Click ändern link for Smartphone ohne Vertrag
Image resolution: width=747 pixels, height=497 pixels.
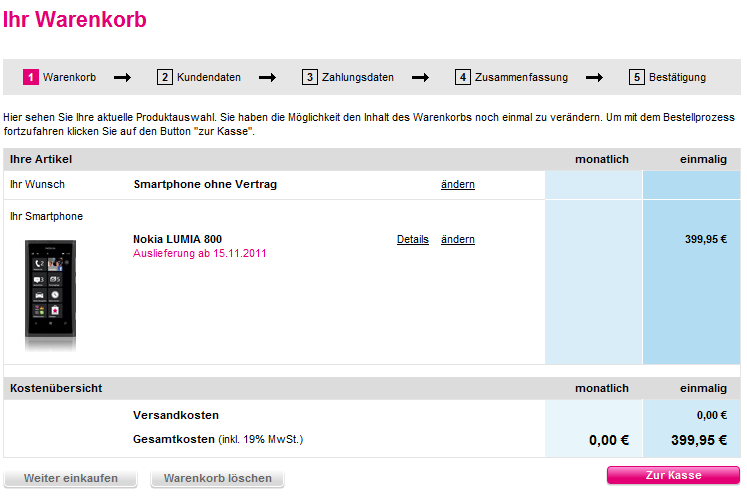point(458,184)
